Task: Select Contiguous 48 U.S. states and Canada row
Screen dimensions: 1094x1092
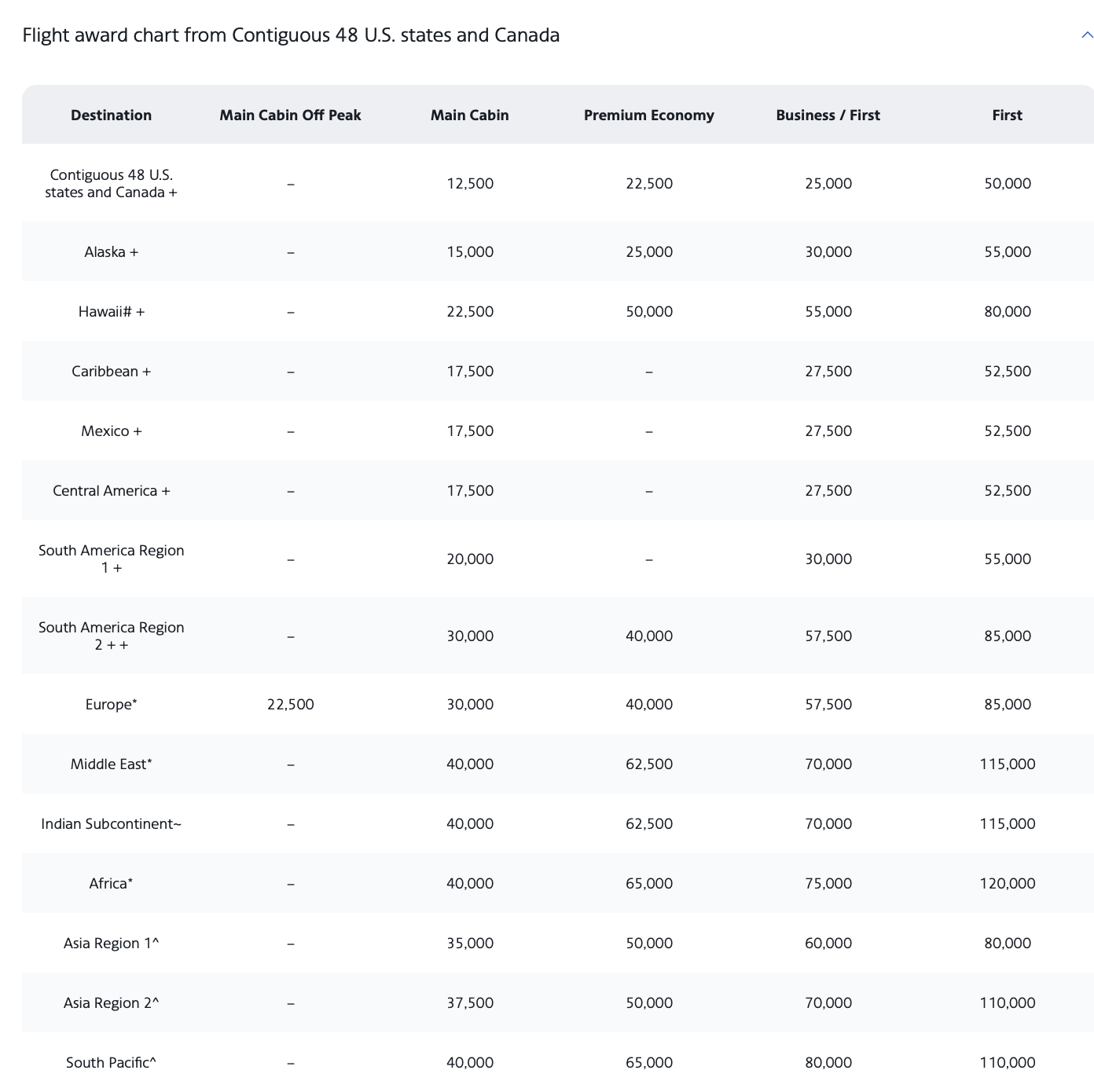Action: pyautogui.click(x=111, y=182)
